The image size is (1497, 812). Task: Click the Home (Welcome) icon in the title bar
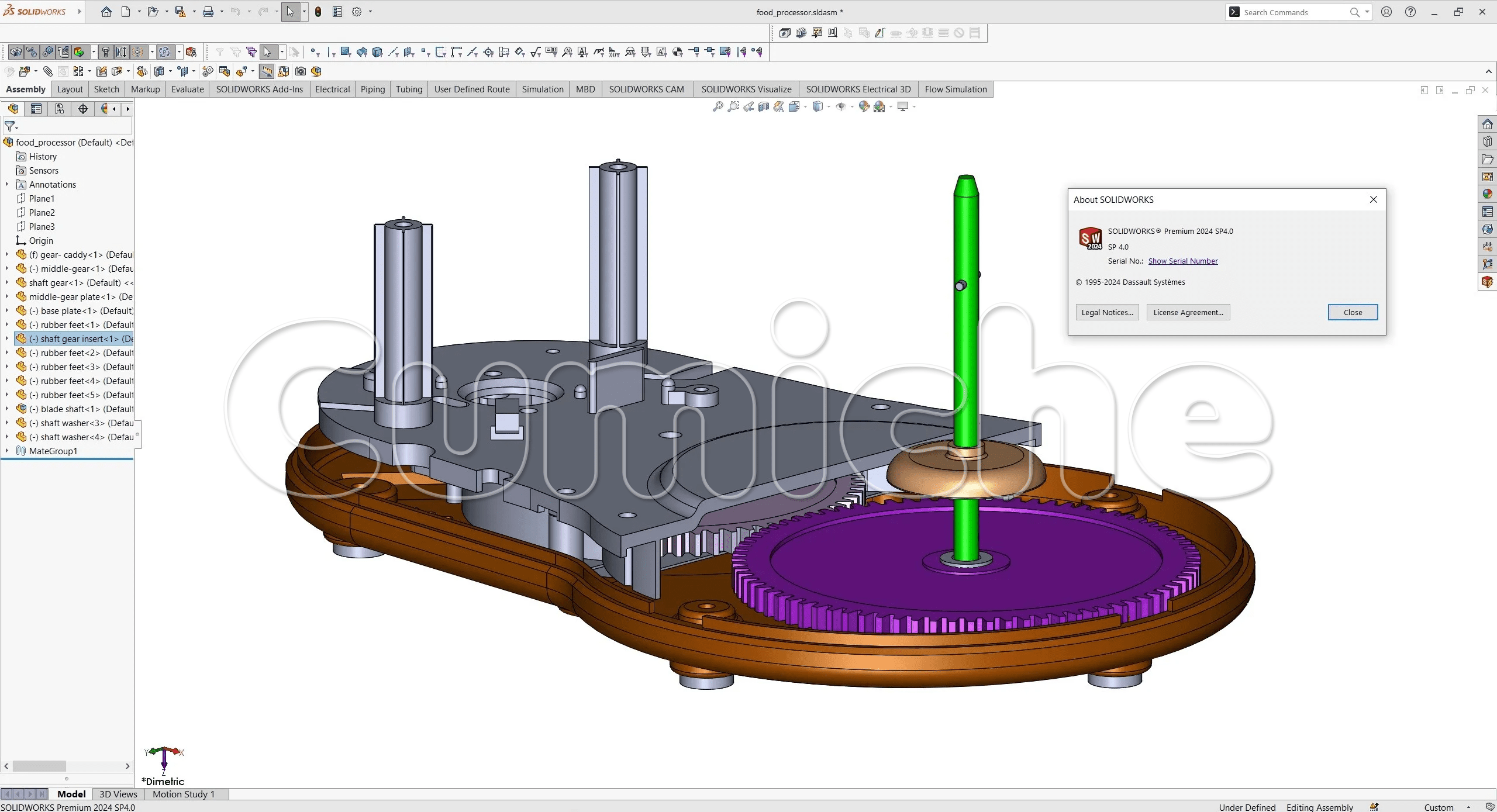(106, 12)
